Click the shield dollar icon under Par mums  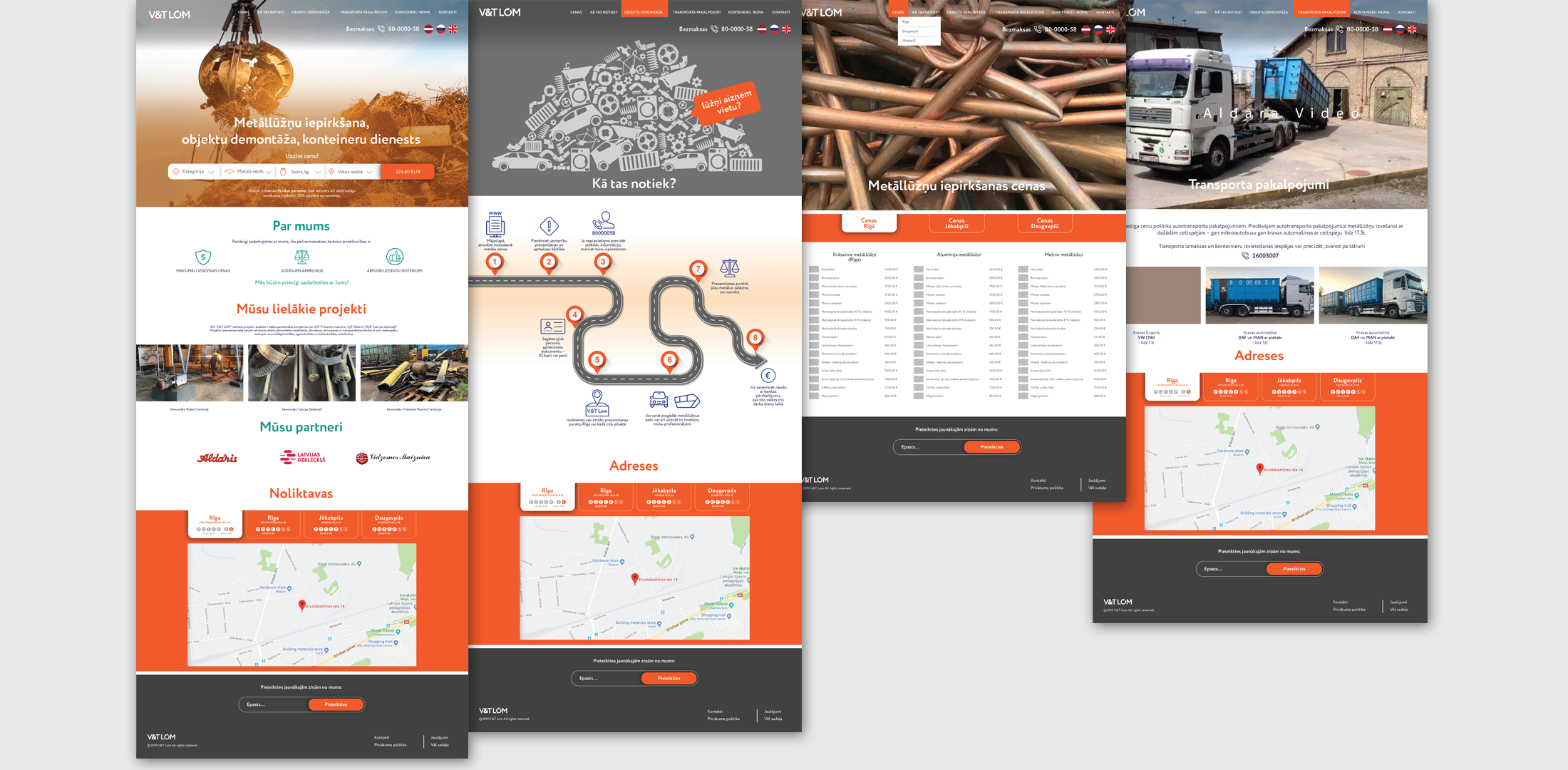point(203,257)
